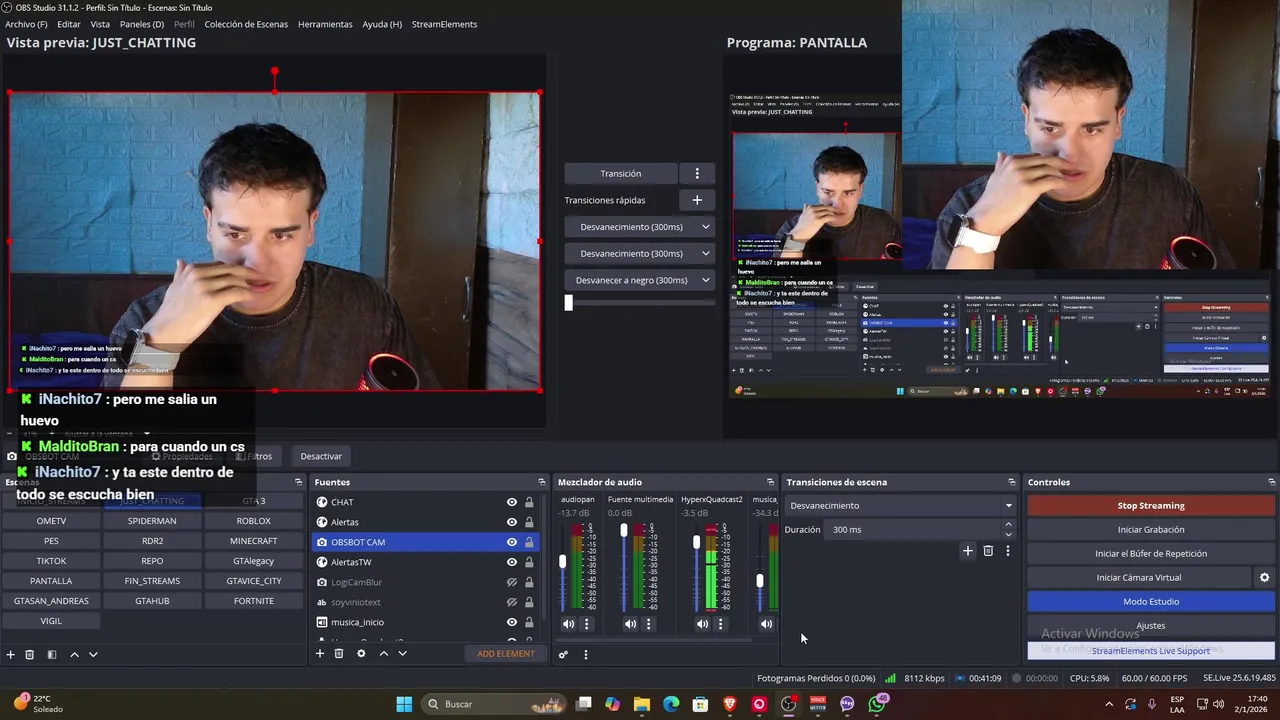Image resolution: width=1280 pixels, height=720 pixels.
Task: Click transition T-bar slider handle
Action: (569, 303)
